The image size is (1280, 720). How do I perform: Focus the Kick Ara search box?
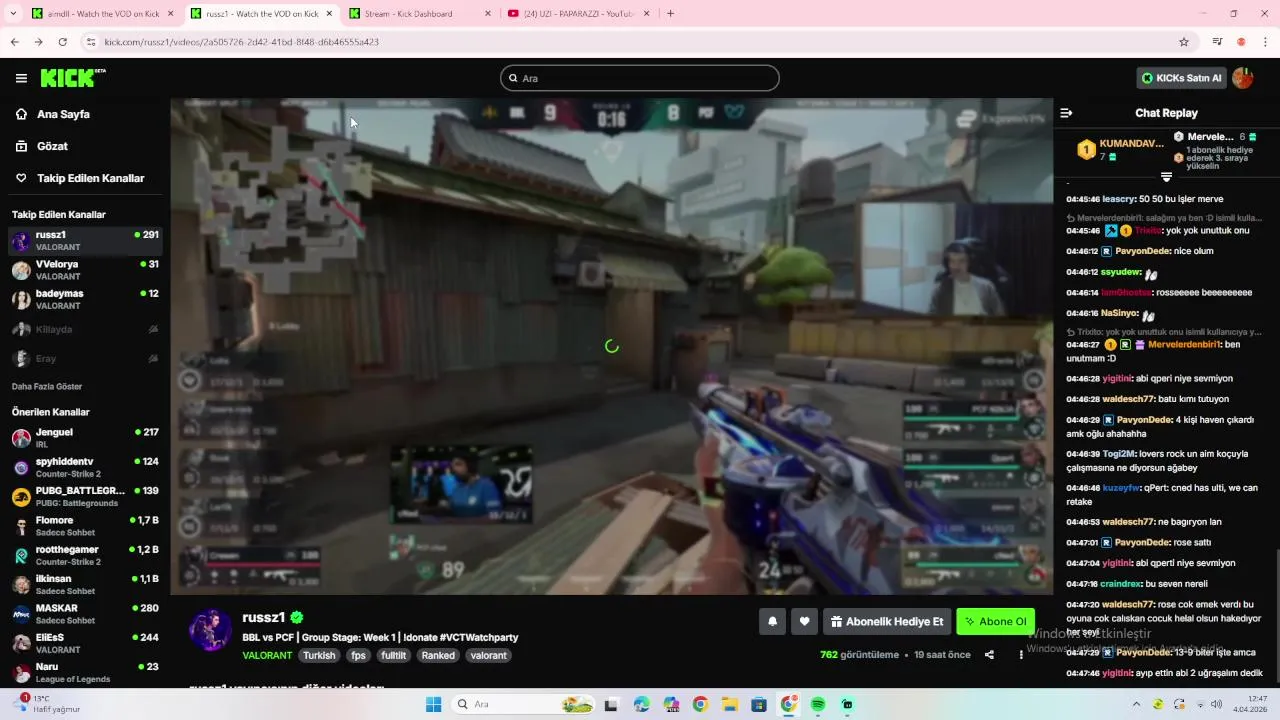tap(640, 78)
